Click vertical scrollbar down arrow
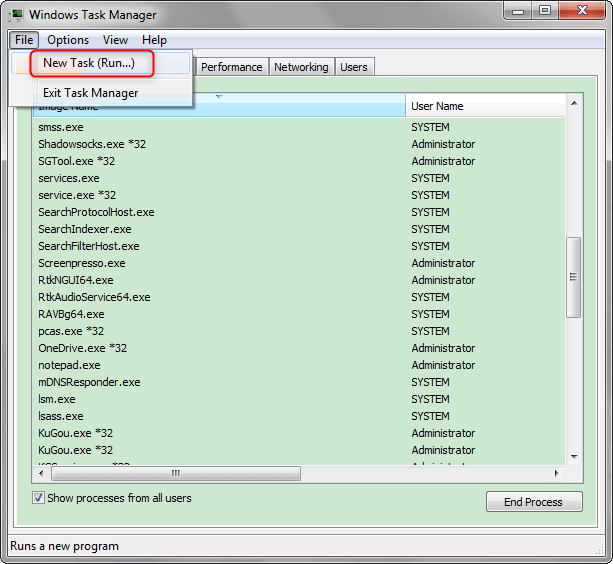 [574, 457]
